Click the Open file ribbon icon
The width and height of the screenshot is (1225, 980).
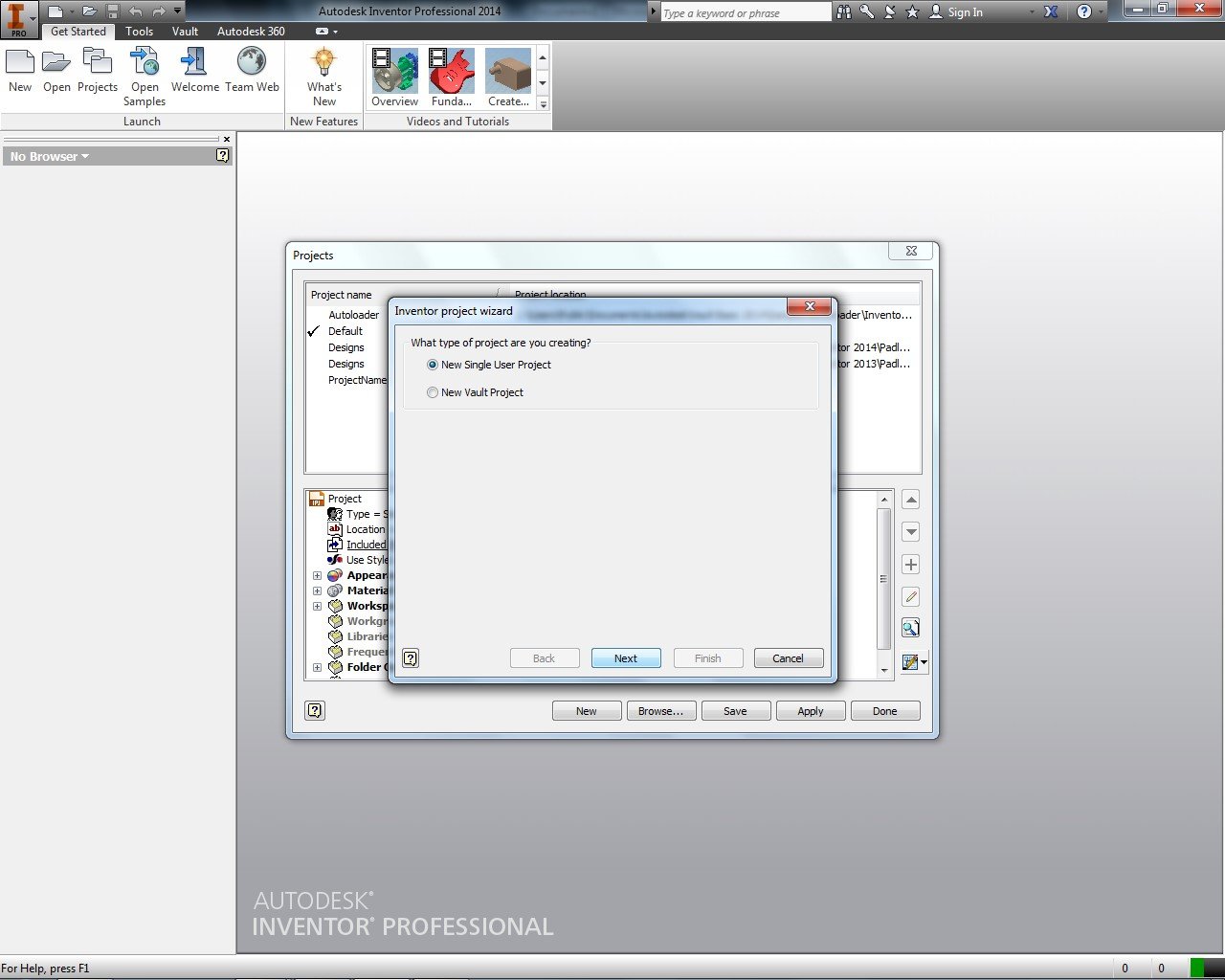point(56,71)
